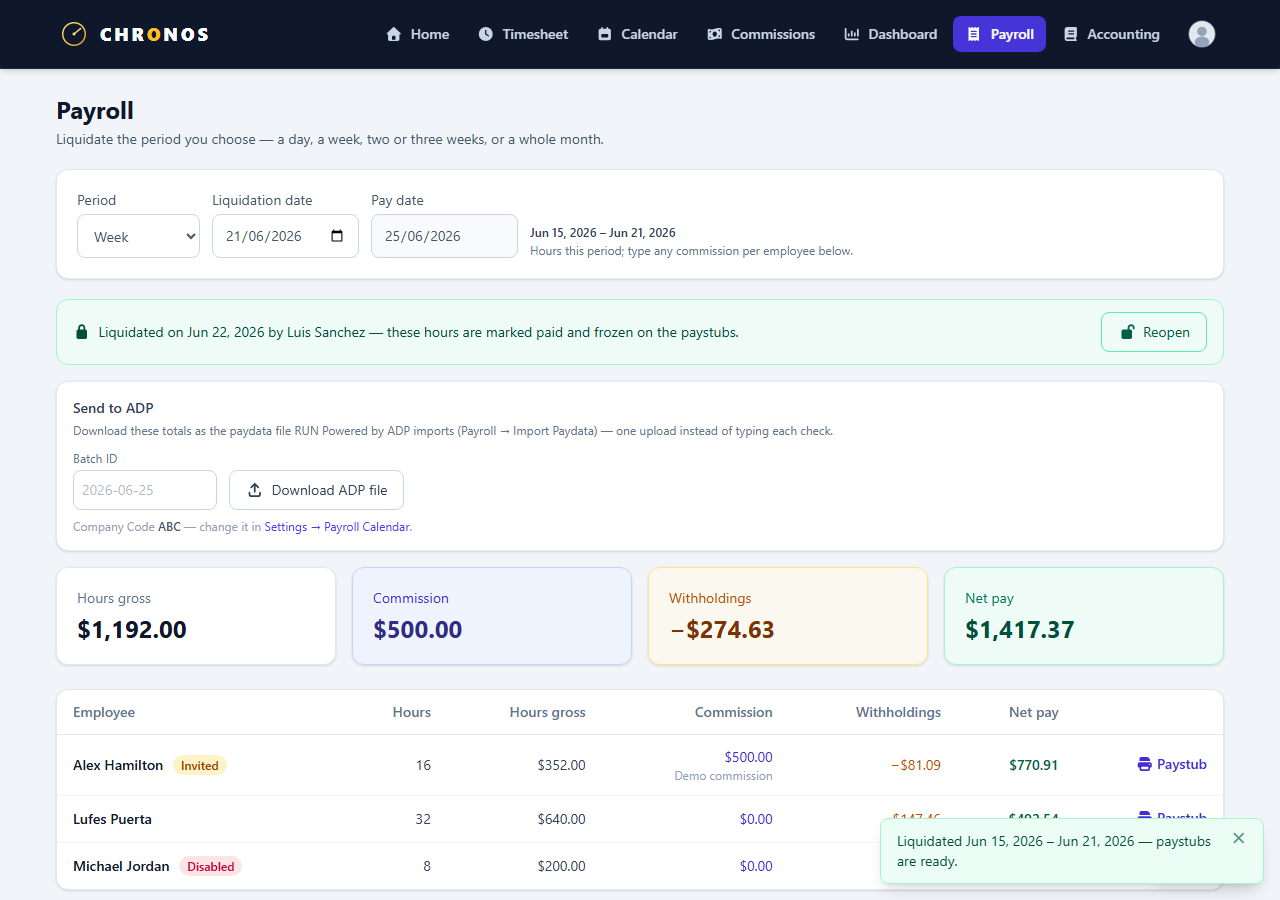This screenshot has height=900, width=1280.
Task: Download the ADP file
Action: point(316,490)
